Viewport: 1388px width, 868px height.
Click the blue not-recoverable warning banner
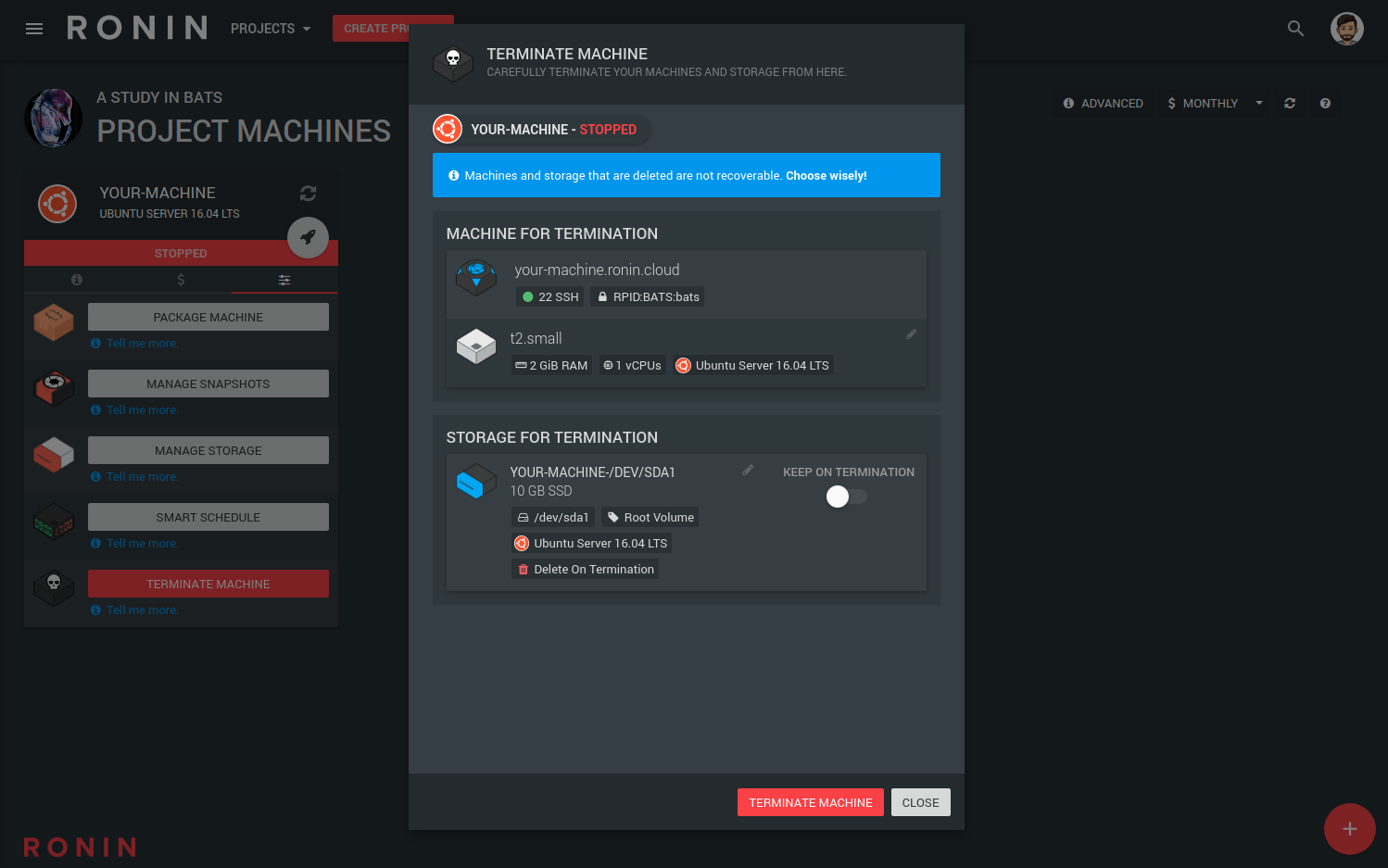coord(687,175)
